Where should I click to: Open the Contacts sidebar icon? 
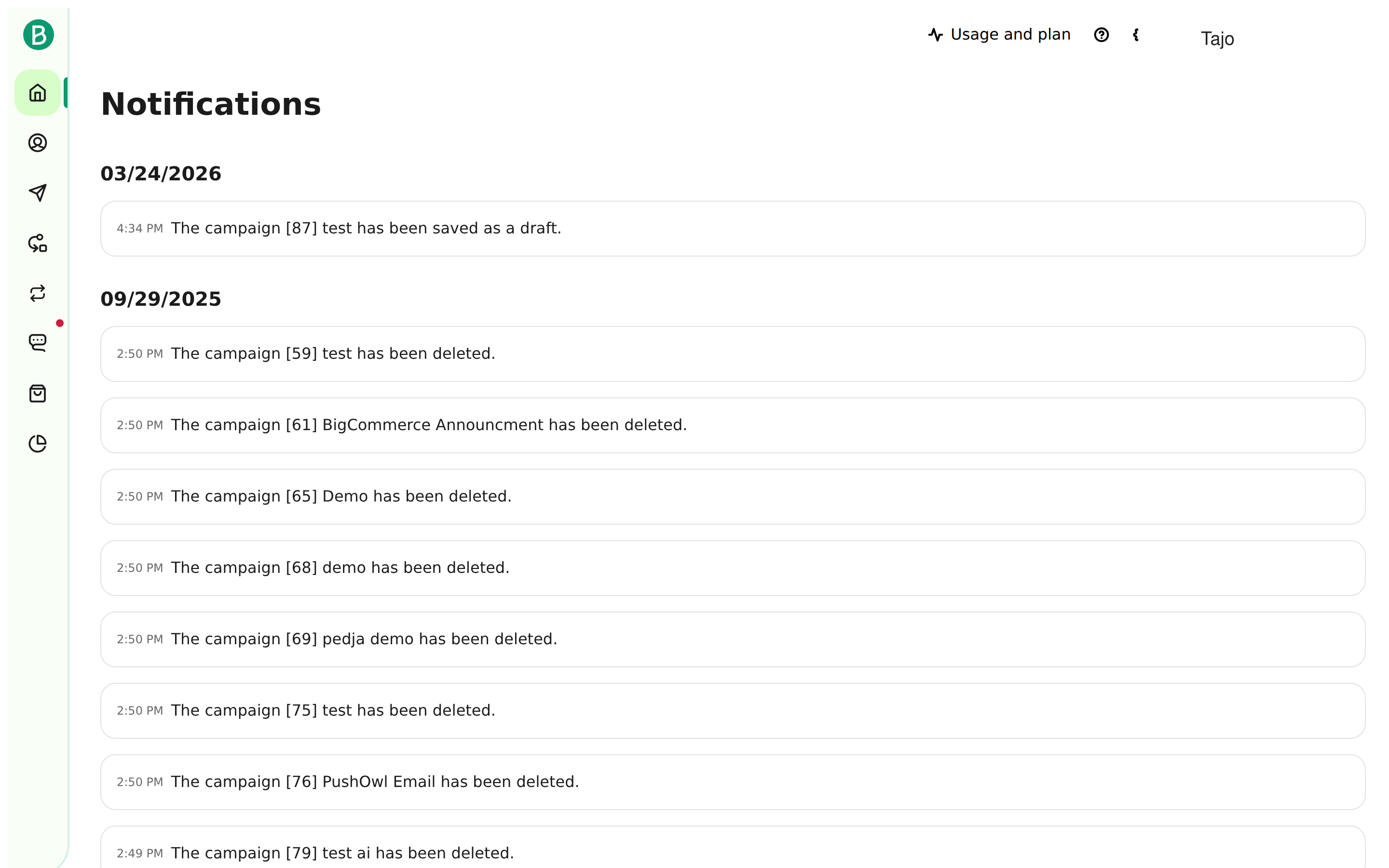(38, 142)
